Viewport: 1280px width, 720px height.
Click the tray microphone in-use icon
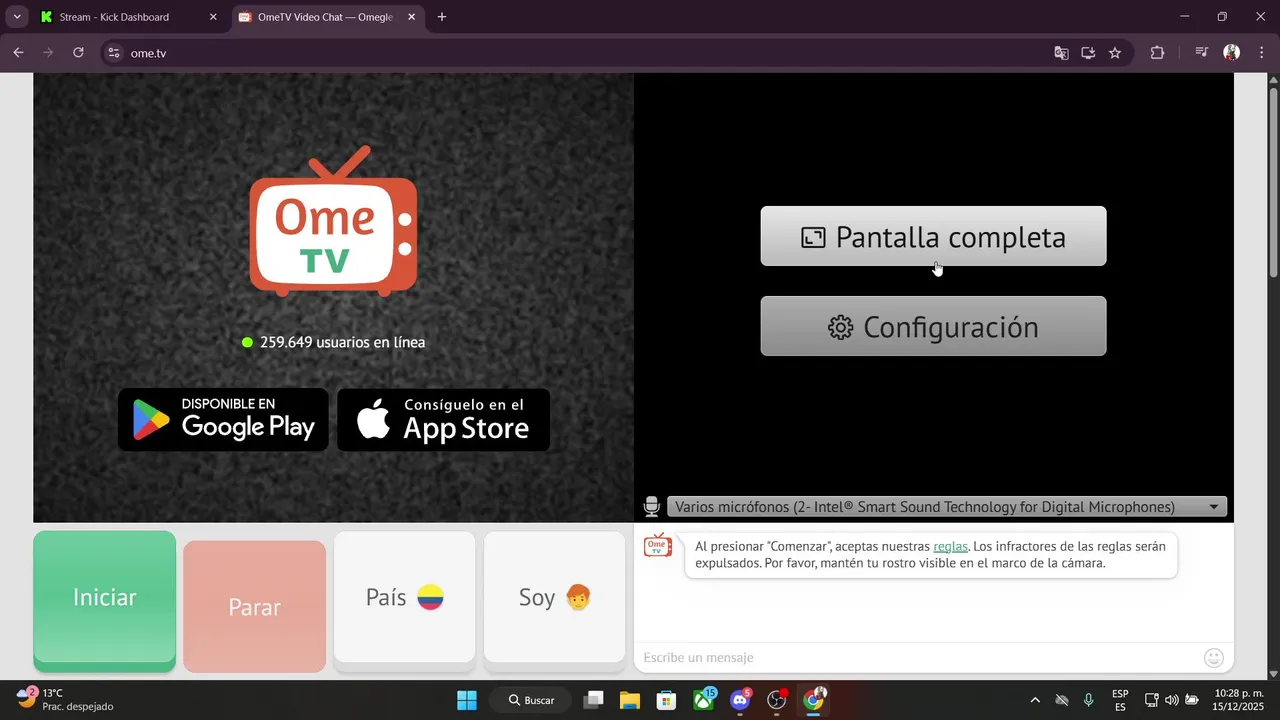point(1089,700)
